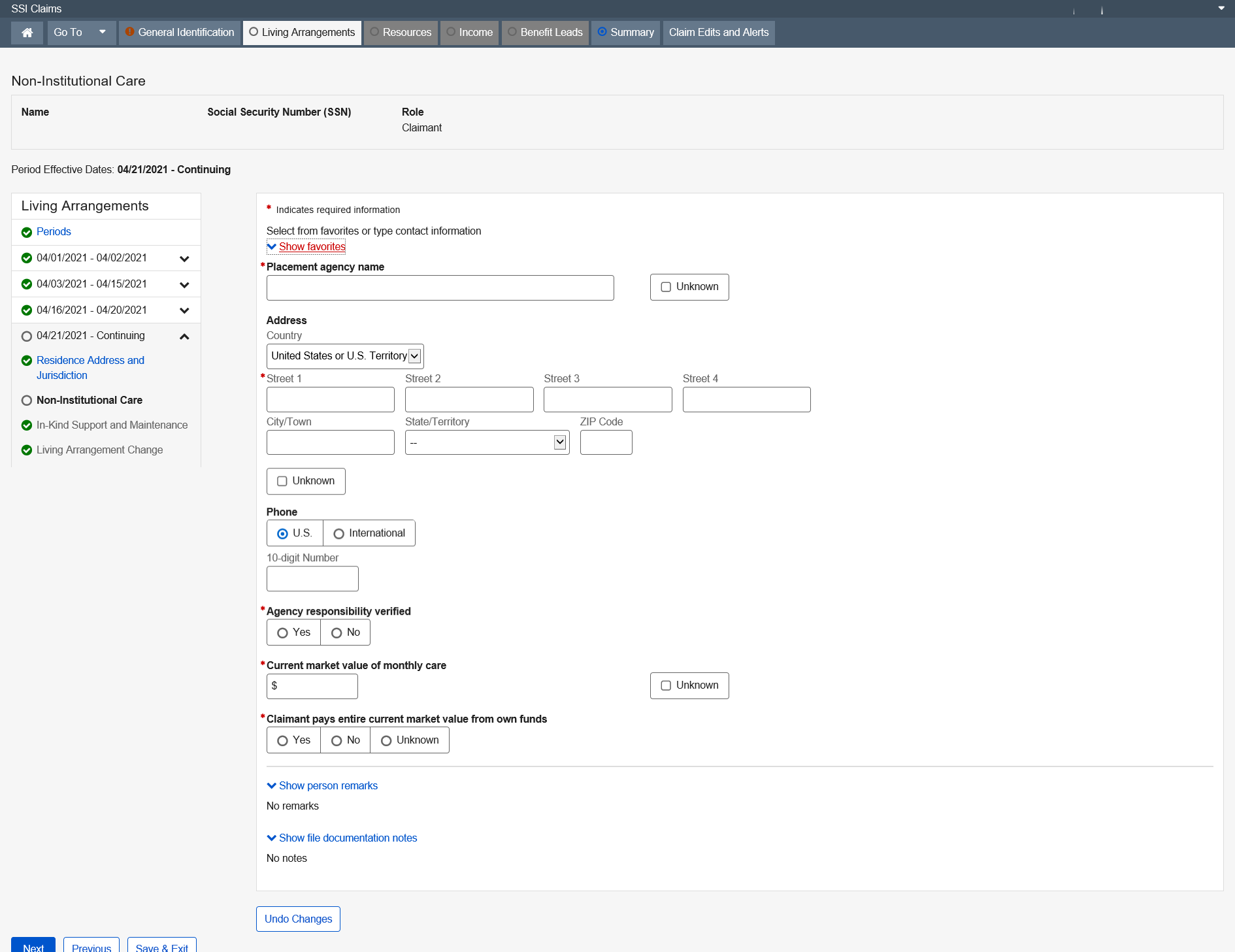Open Claim Edits and Alerts tab
The width and height of the screenshot is (1235, 952).
pos(718,33)
